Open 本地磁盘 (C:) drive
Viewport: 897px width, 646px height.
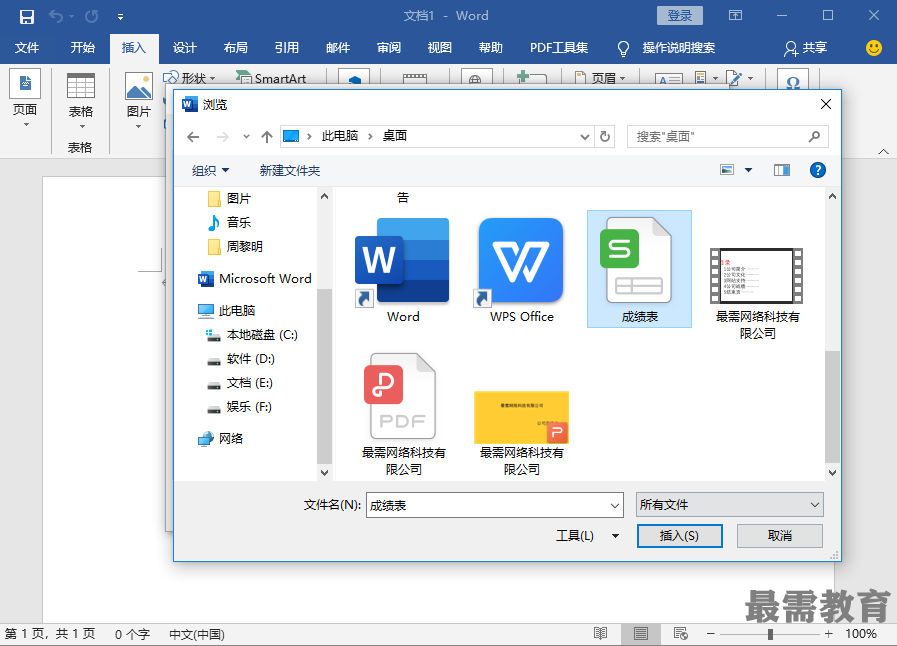coord(252,335)
